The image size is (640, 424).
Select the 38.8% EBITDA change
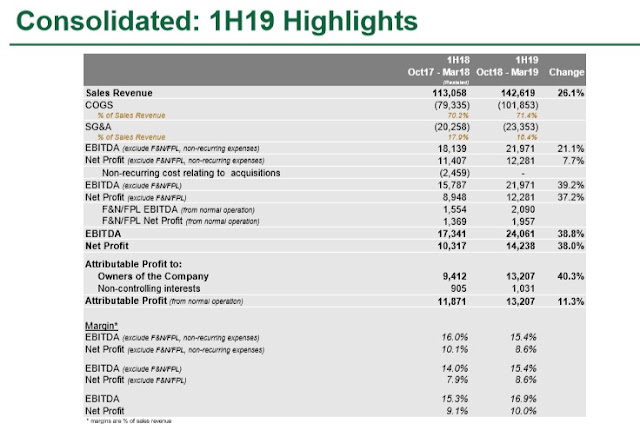click(571, 234)
